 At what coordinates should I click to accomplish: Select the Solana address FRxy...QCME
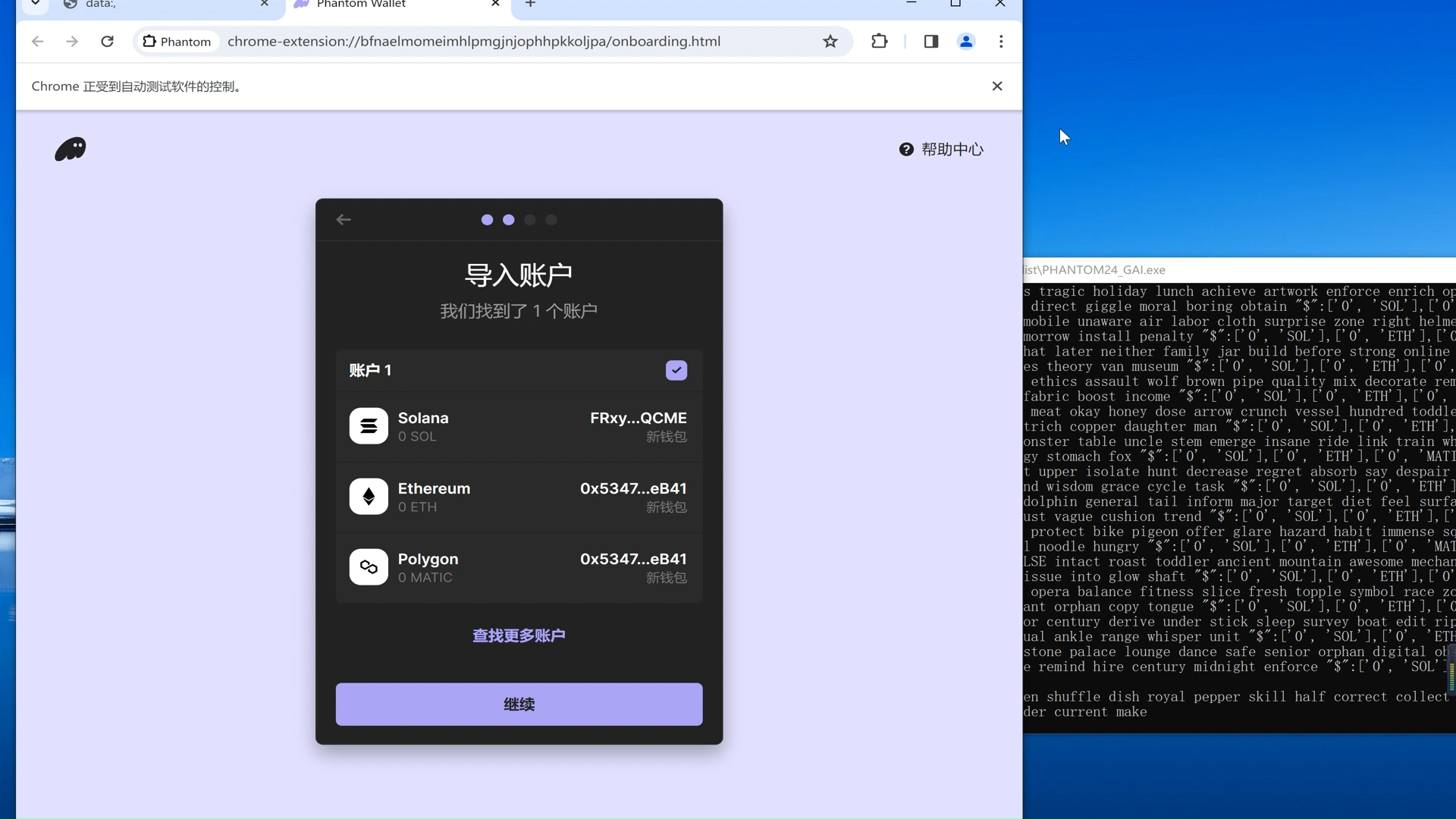click(639, 418)
